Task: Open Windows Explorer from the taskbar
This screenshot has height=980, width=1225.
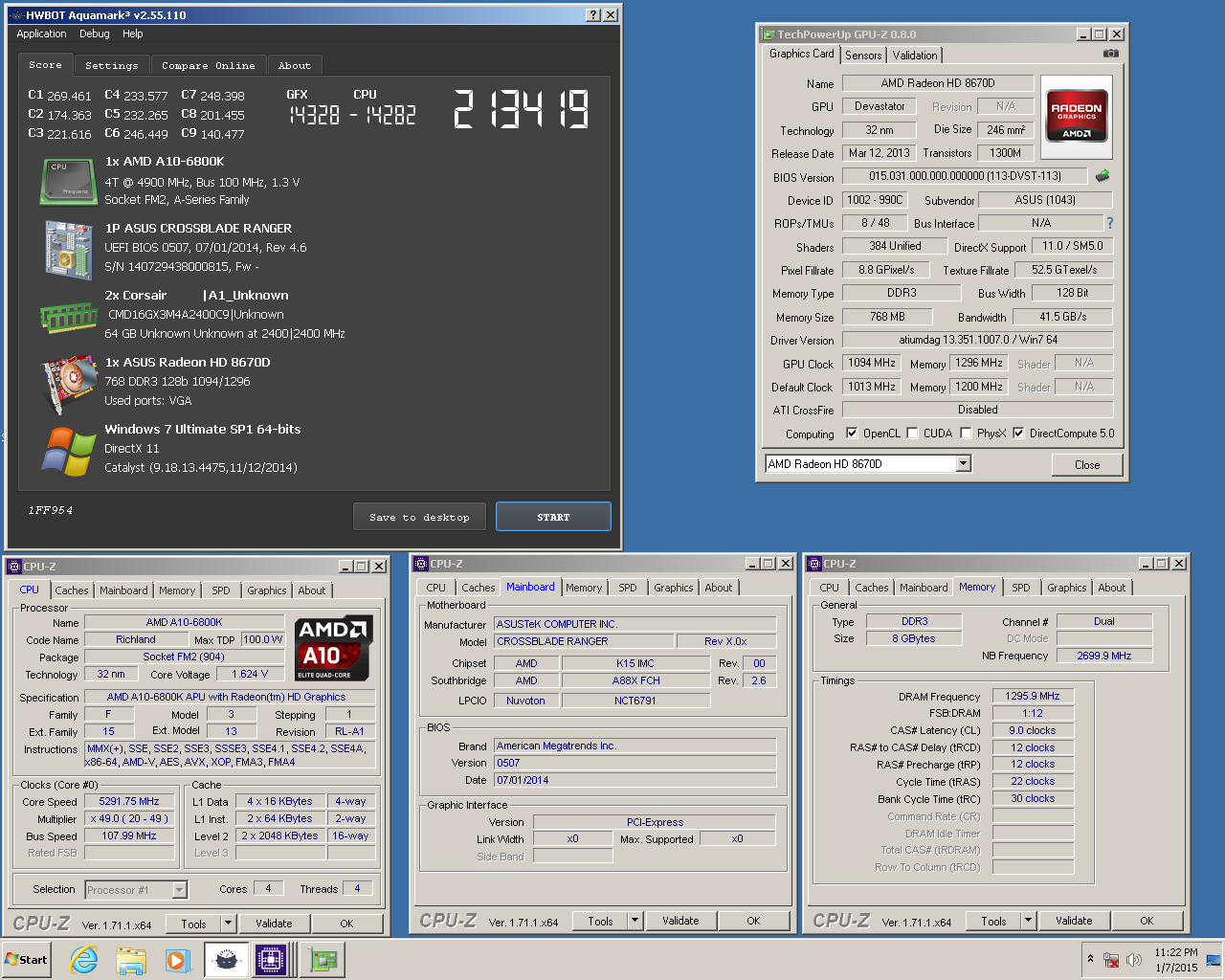Action: pos(131,960)
